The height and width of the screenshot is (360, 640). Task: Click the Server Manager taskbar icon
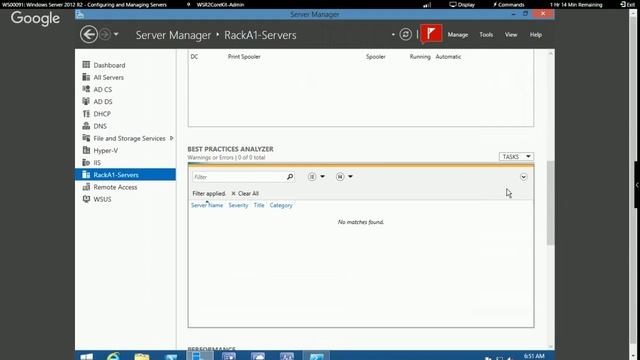coord(200,356)
